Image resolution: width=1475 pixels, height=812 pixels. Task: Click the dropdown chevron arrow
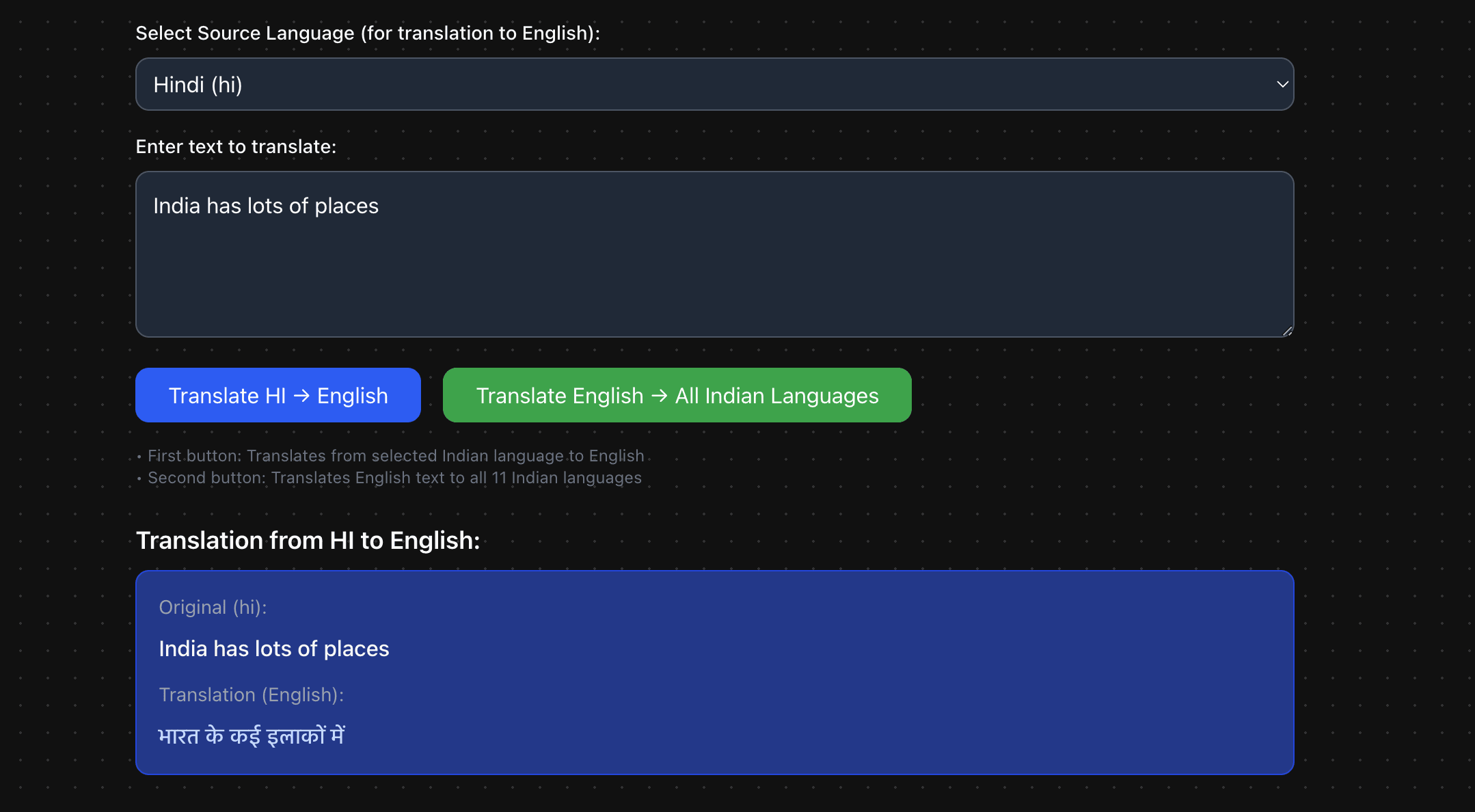click(x=1282, y=83)
